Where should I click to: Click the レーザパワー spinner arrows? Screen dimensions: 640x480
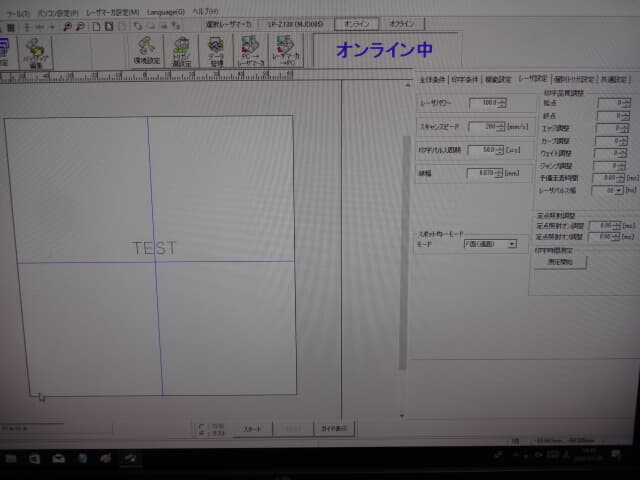point(502,102)
